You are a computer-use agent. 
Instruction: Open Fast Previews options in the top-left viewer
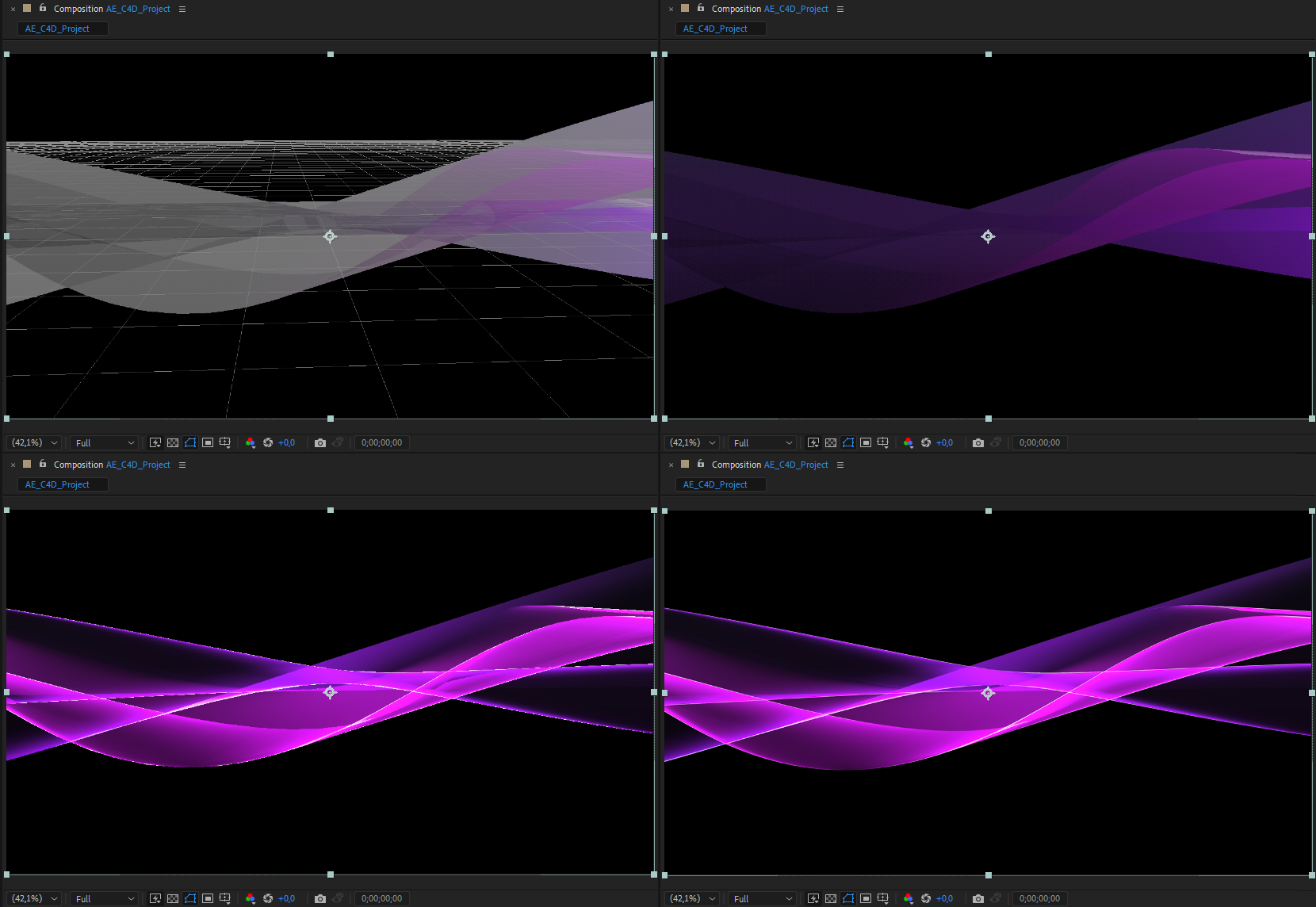[155, 442]
